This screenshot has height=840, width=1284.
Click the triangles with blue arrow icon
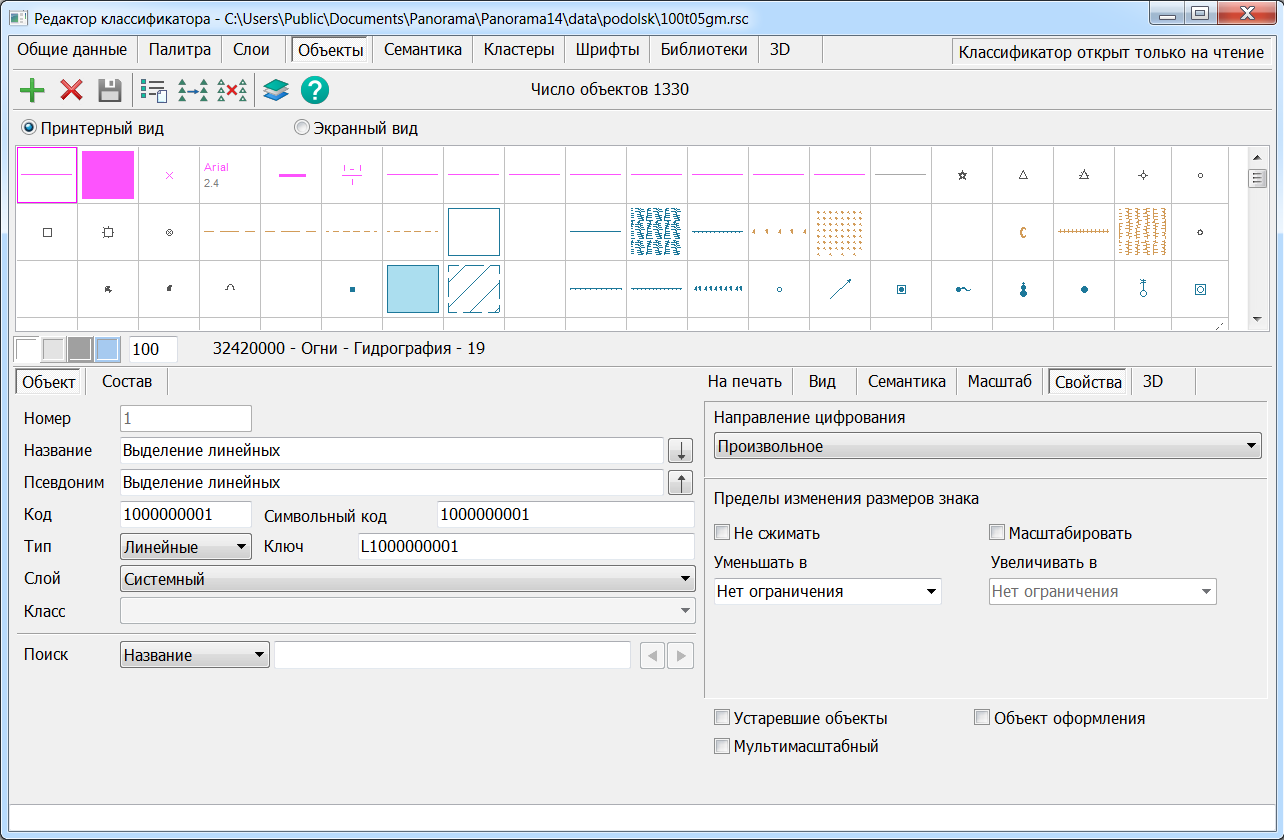pos(193,91)
